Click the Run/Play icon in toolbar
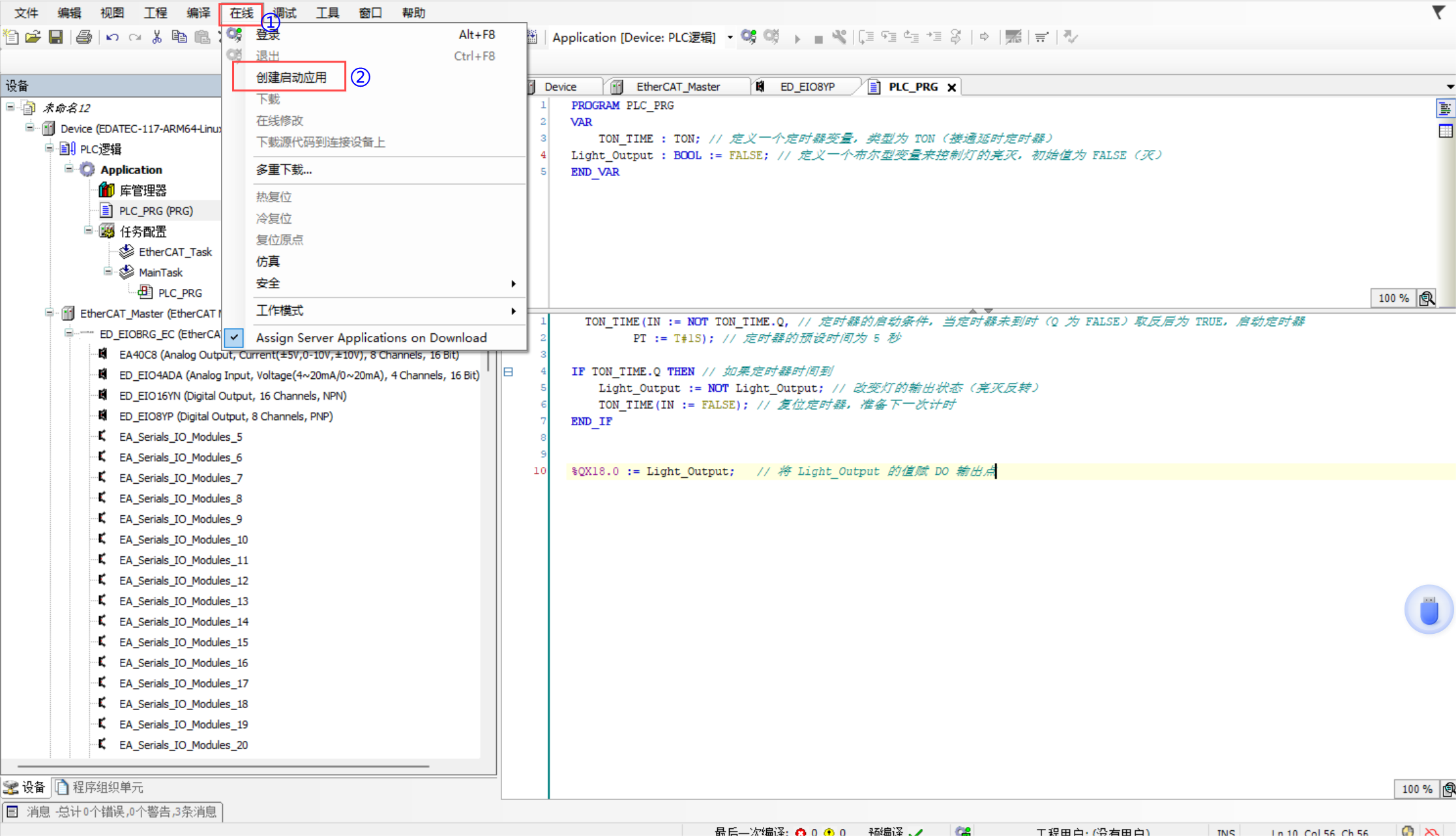Screen dimensions: 1456x836 click(x=797, y=37)
